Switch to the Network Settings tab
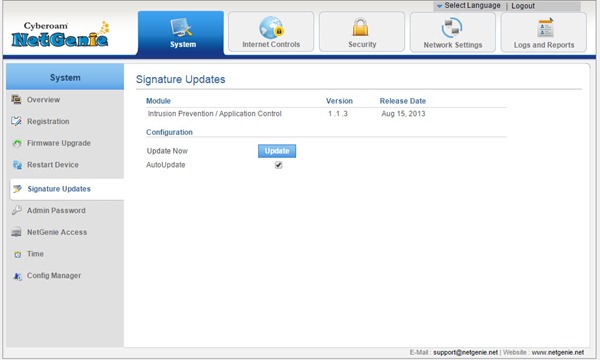Screen dimensions: 600x360 pyautogui.click(x=453, y=32)
